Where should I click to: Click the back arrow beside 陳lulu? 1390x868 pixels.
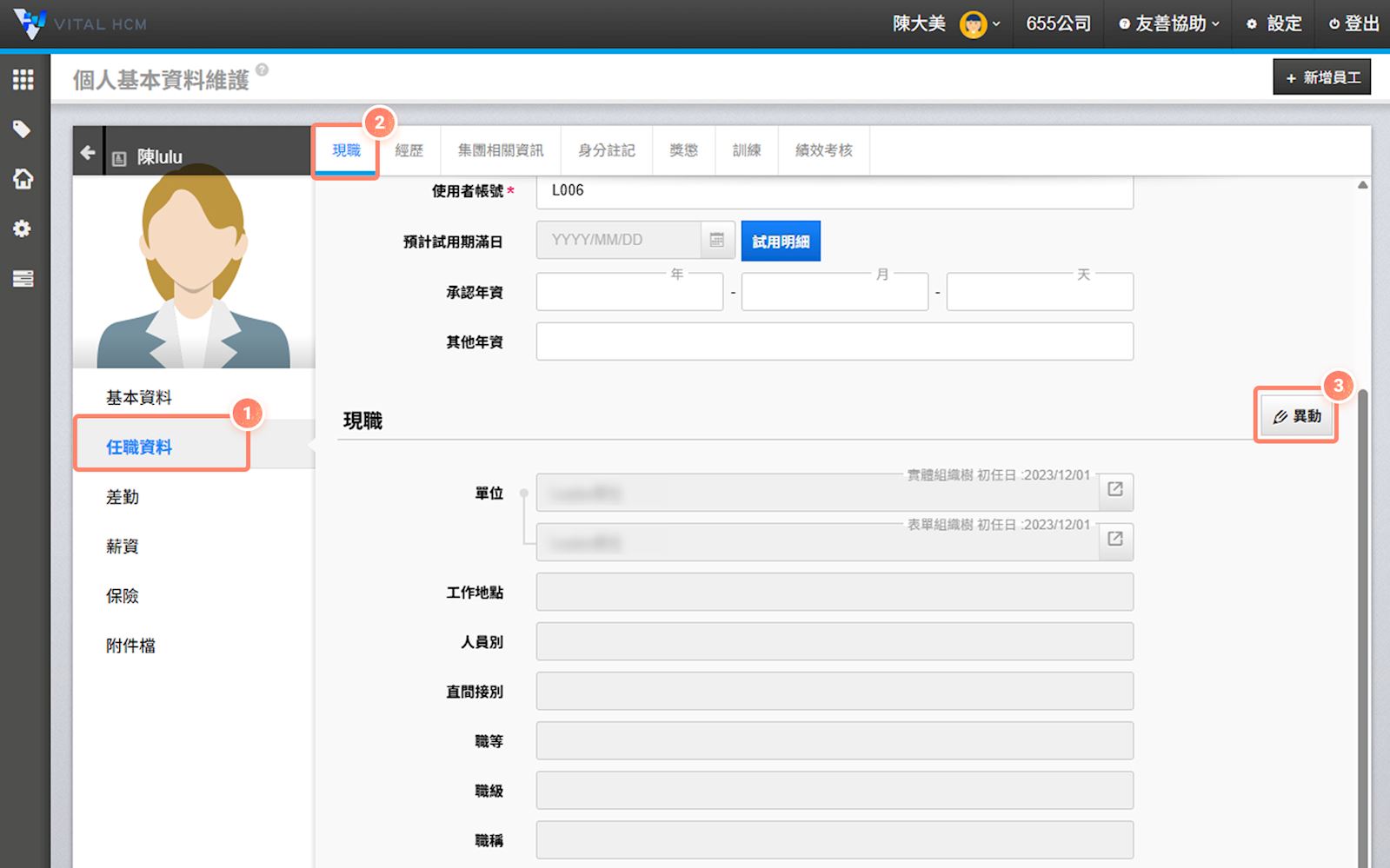coord(88,153)
